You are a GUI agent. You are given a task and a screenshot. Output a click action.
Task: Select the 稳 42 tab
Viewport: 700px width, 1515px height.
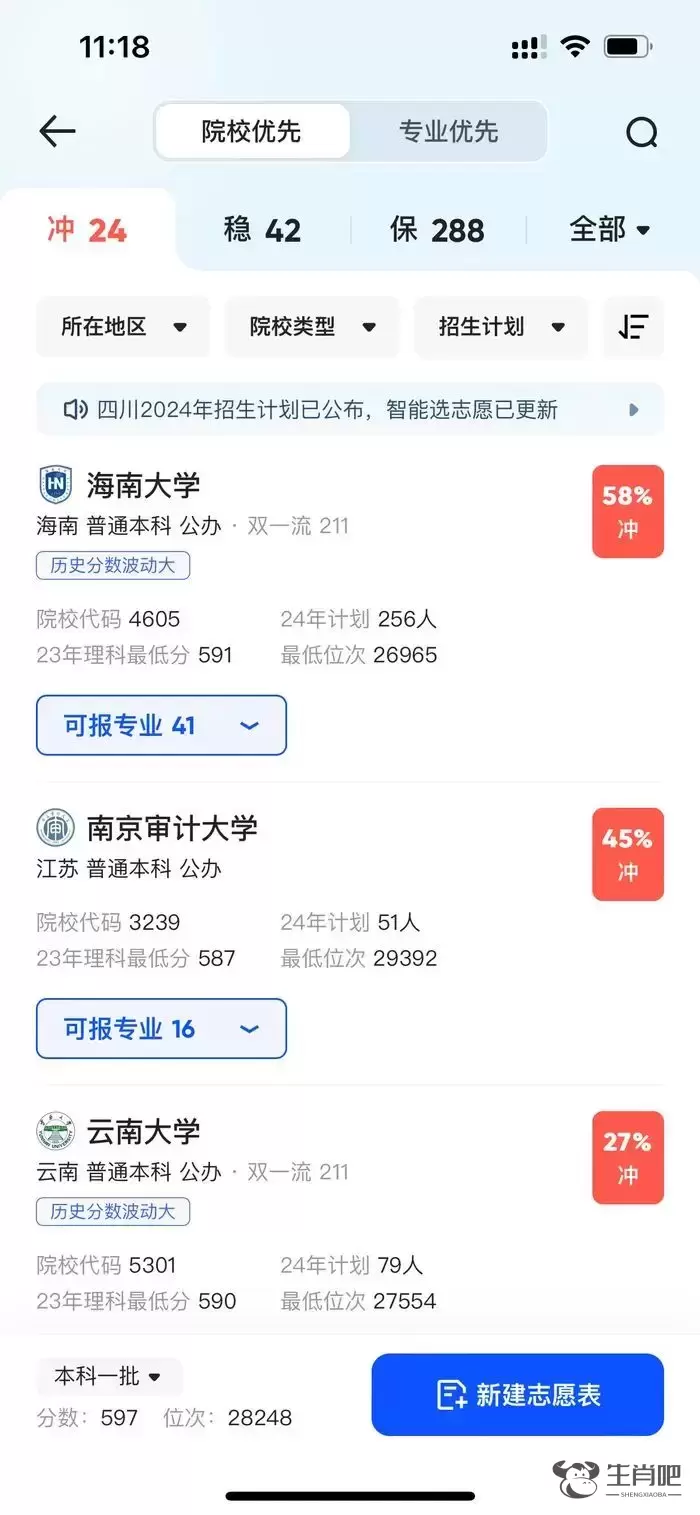pos(262,230)
